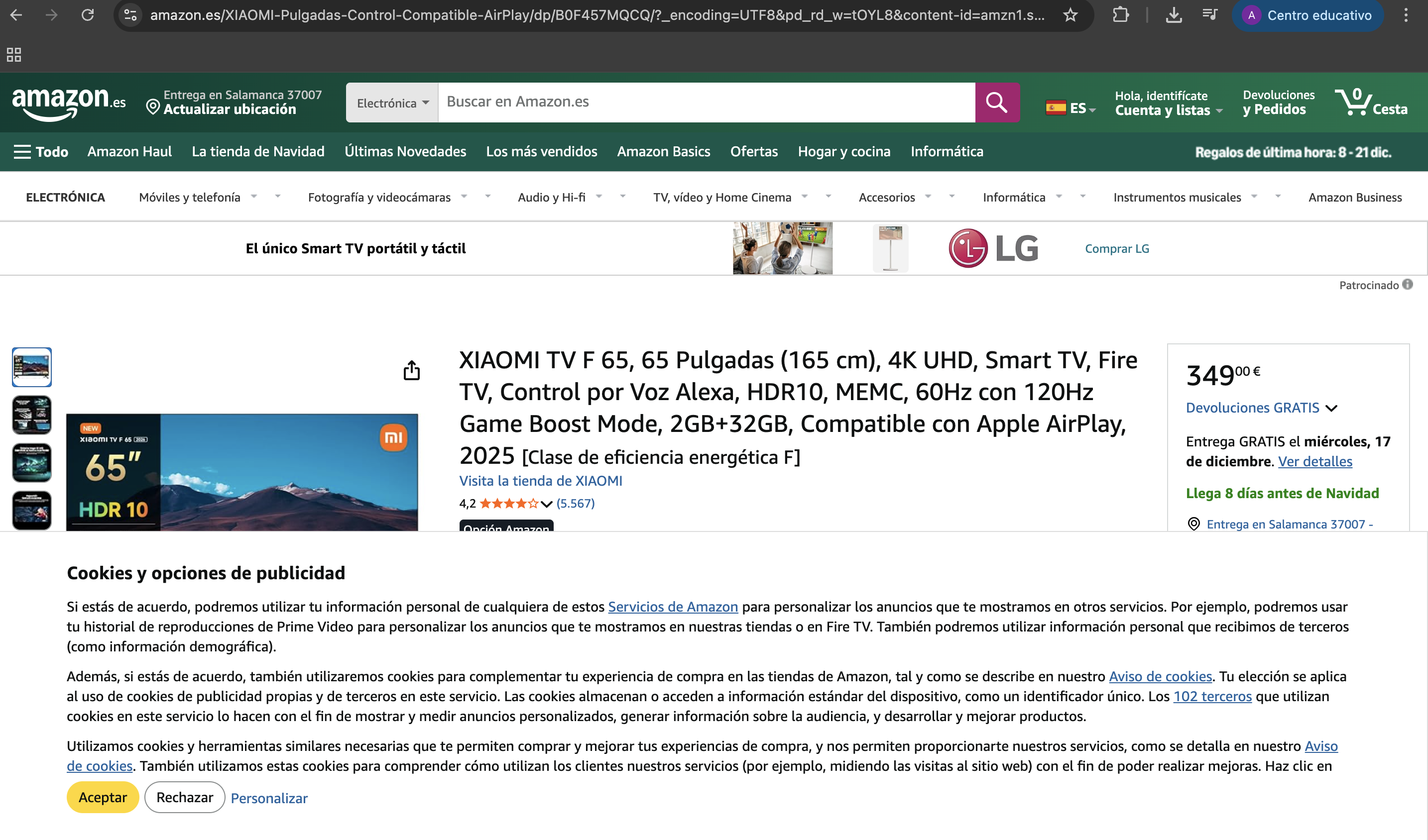Viewport: 1428px width, 840px height.
Task: Reload the page with the refresh icon
Action: tap(87, 15)
